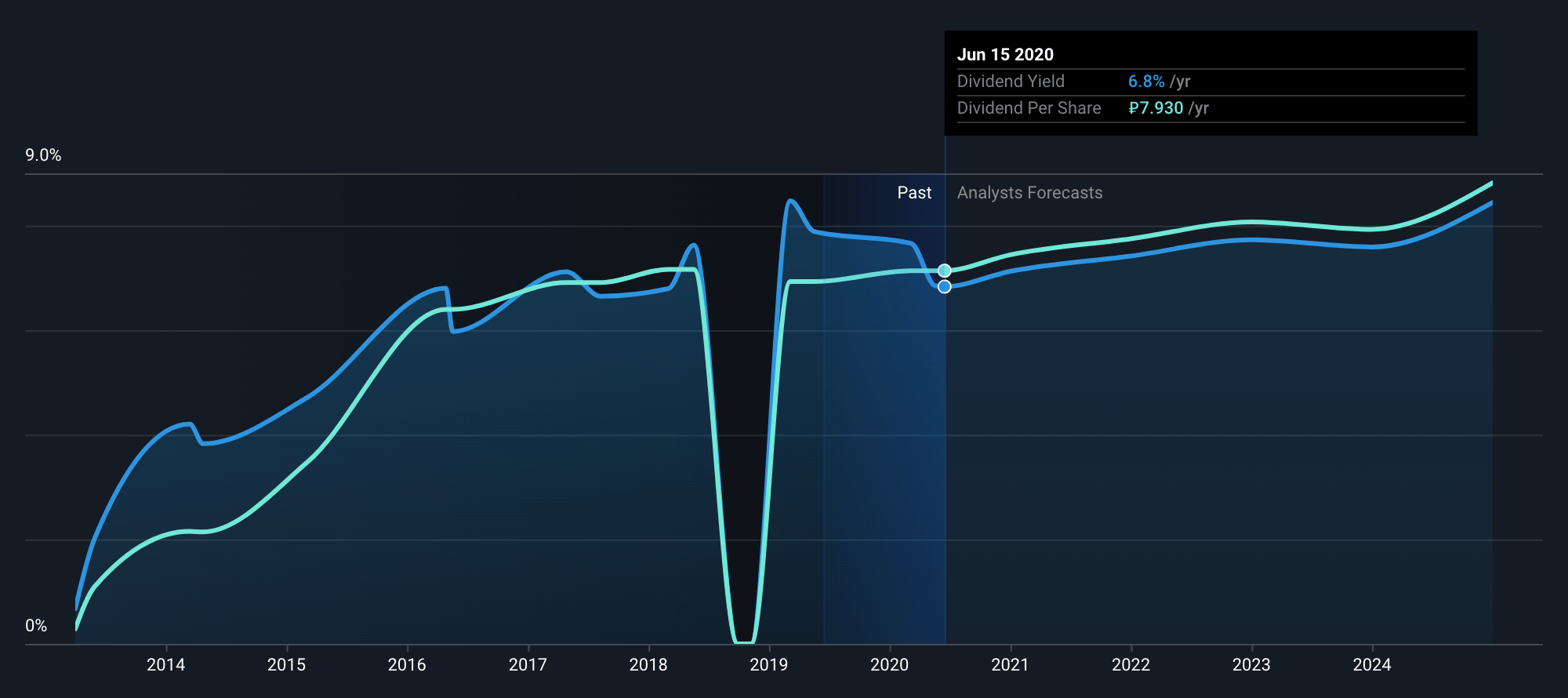1568x698 pixels.
Task: Click the 2015 x-axis year label
Action: [x=287, y=665]
